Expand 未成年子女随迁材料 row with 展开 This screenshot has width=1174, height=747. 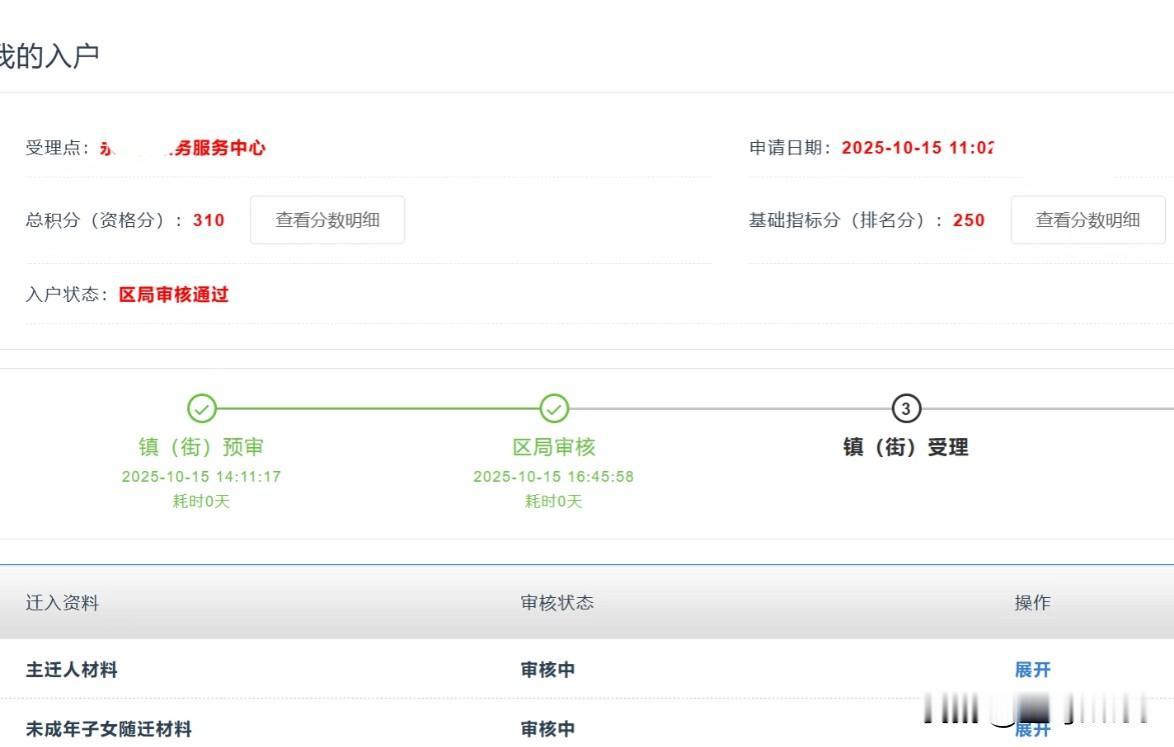click(x=1032, y=730)
